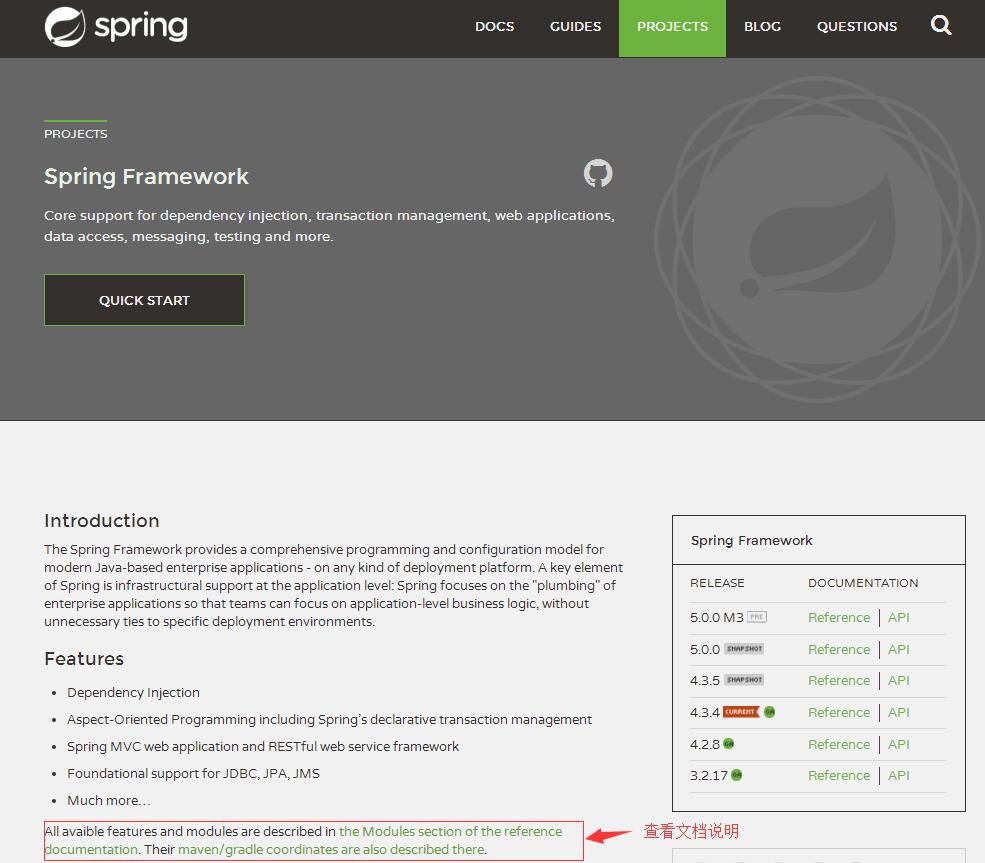Open Reference docs for 4.3.4

tap(839, 712)
